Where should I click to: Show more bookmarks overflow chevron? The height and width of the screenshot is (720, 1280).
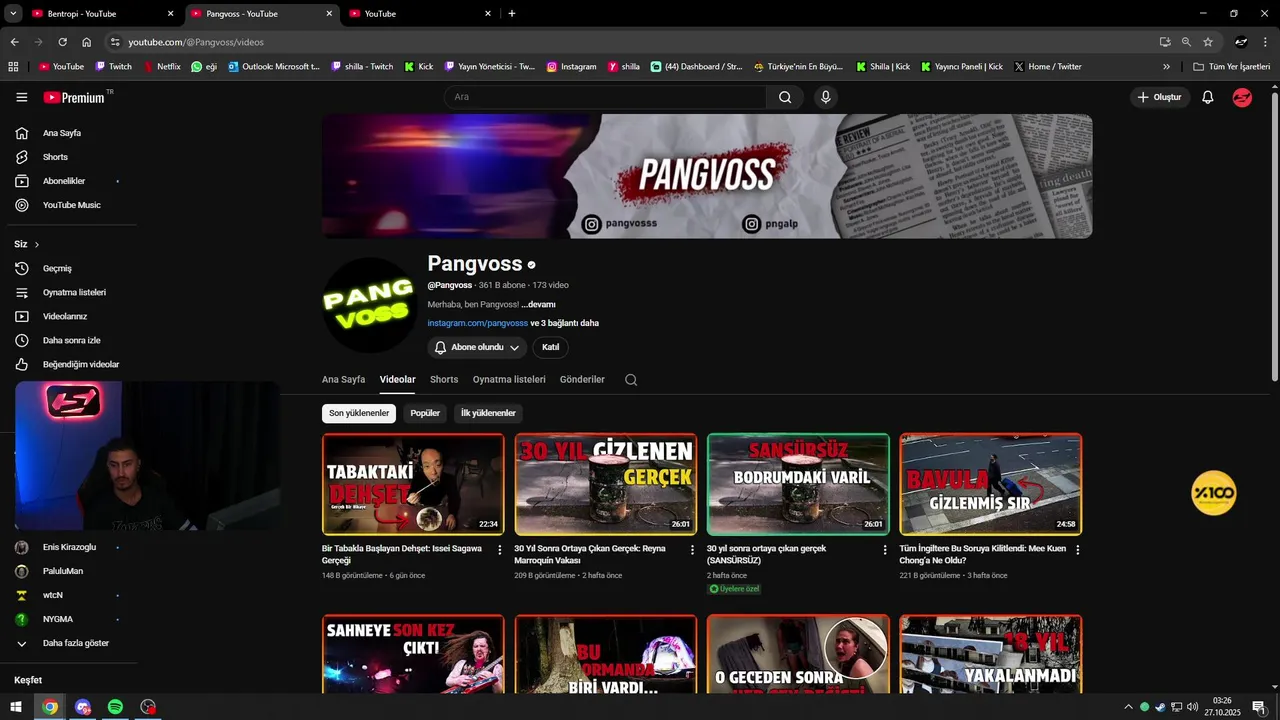tap(1166, 67)
